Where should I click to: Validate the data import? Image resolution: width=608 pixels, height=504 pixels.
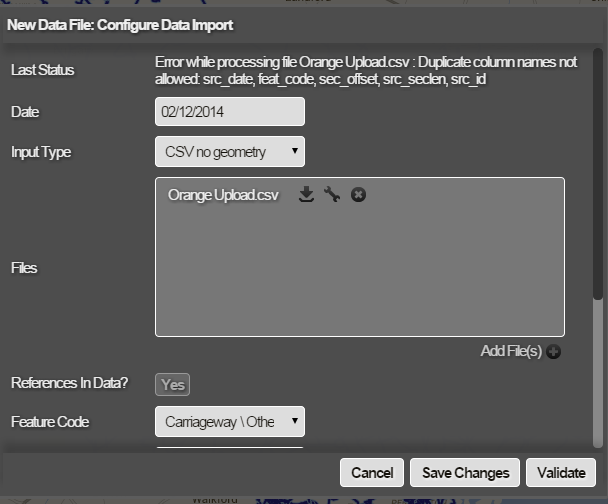(561, 473)
